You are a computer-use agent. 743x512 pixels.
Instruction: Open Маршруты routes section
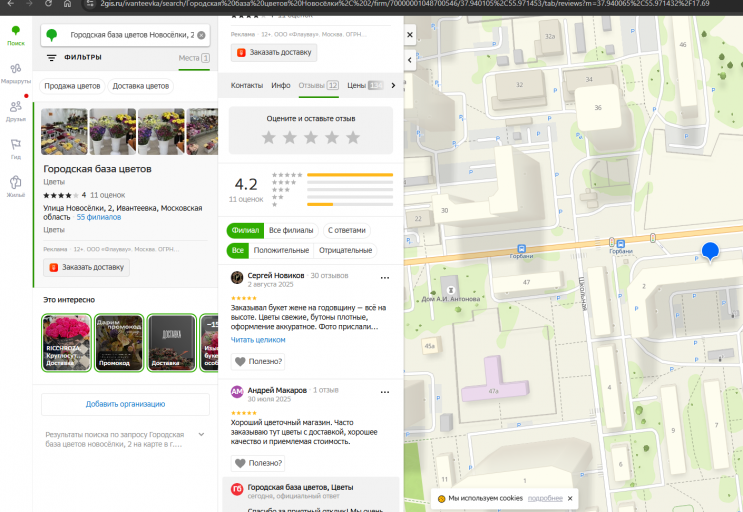point(16,74)
